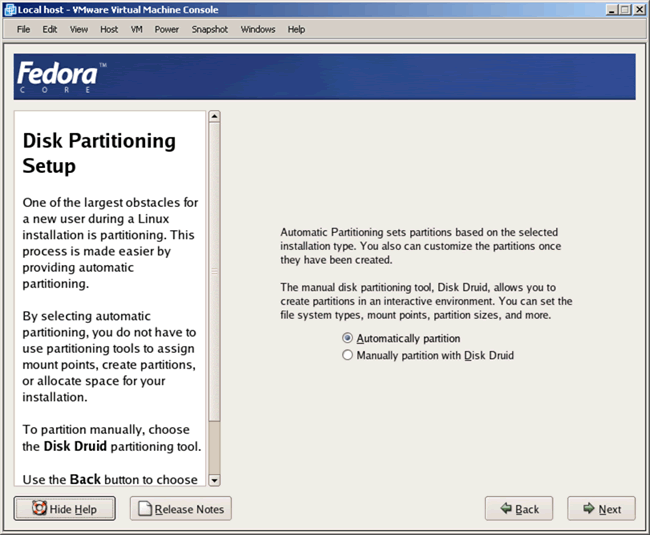Image resolution: width=650 pixels, height=535 pixels.
Task: Choose Manually partition with Disk Druid
Action: [348, 355]
